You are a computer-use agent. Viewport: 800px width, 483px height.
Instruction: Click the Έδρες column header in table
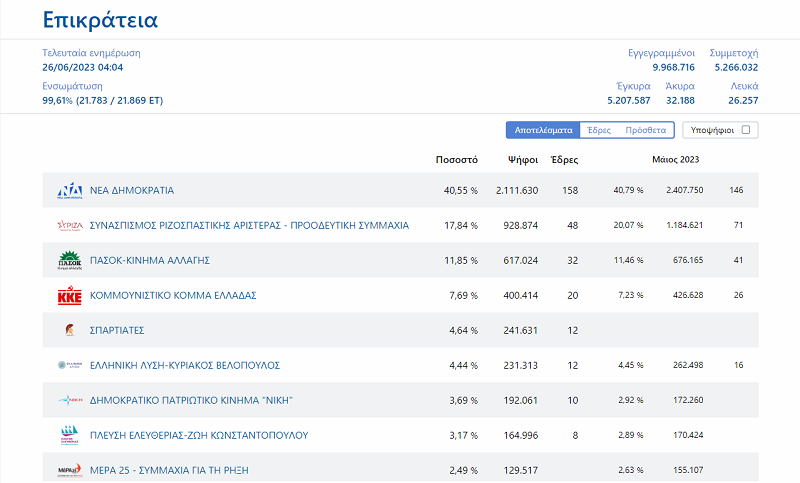pyautogui.click(x=564, y=160)
